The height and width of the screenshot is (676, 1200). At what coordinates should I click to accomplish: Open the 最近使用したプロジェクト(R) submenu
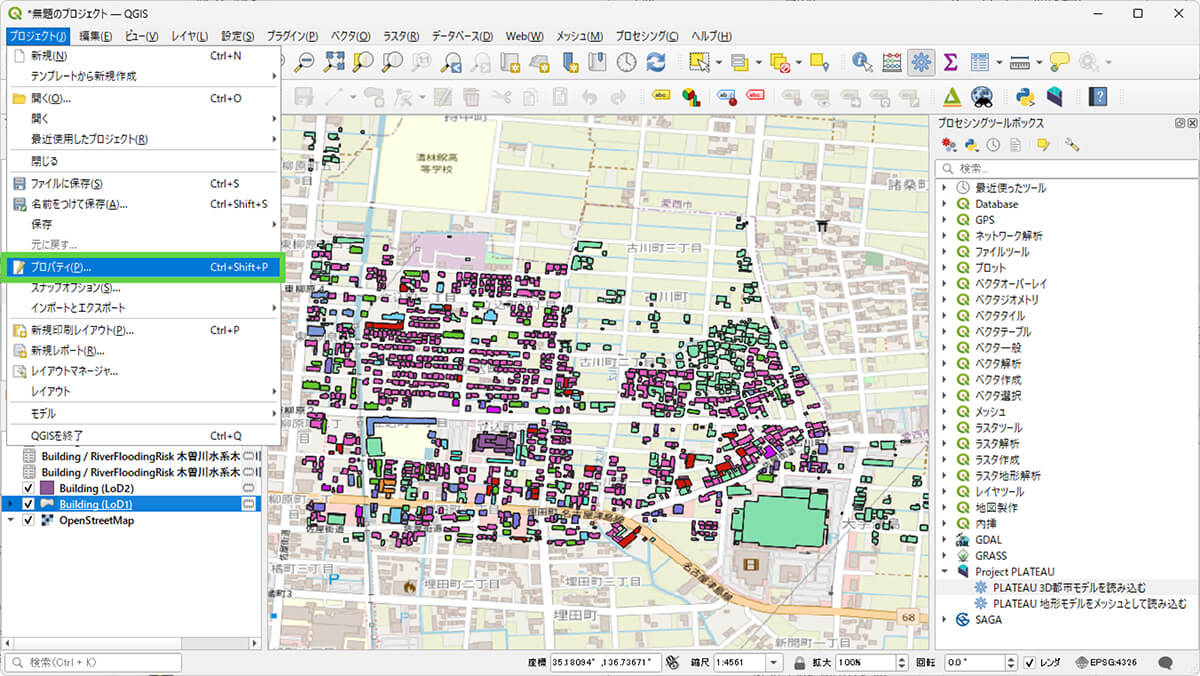pos(144,139)
